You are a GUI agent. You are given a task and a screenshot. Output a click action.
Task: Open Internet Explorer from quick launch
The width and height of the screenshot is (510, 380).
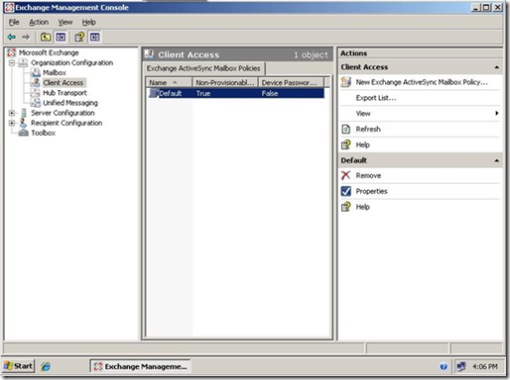[46, 366]
